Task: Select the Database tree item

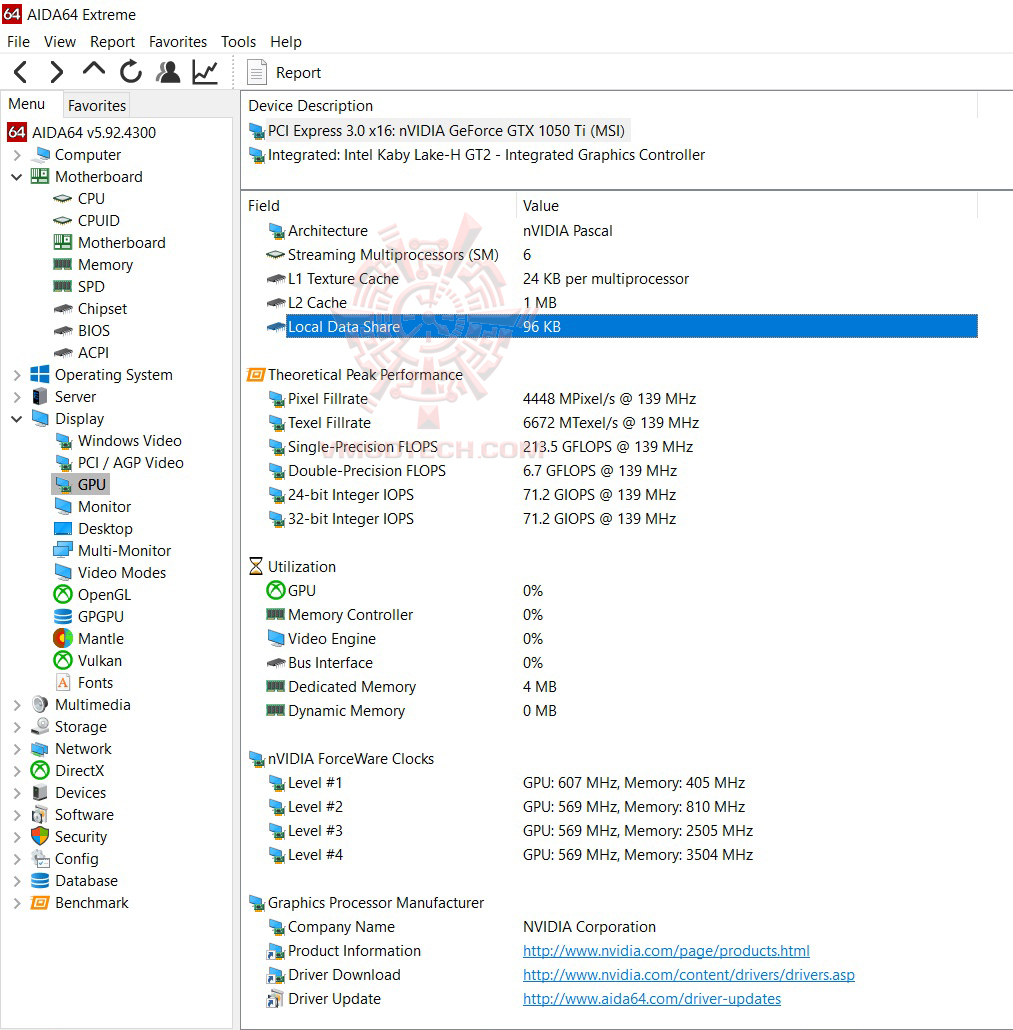Action: click(x=75, y=881)
